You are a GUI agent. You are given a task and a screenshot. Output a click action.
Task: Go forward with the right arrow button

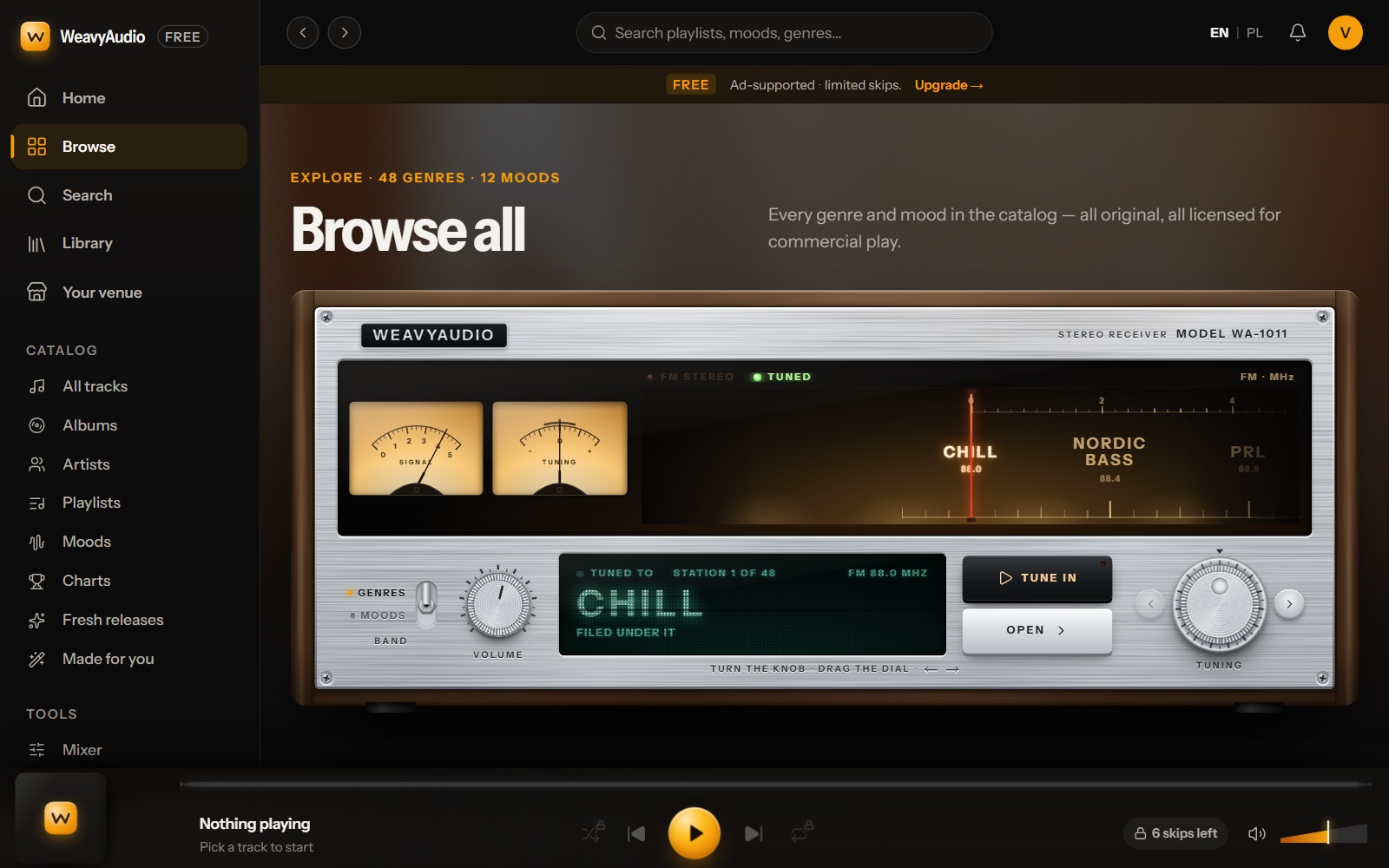345,33
